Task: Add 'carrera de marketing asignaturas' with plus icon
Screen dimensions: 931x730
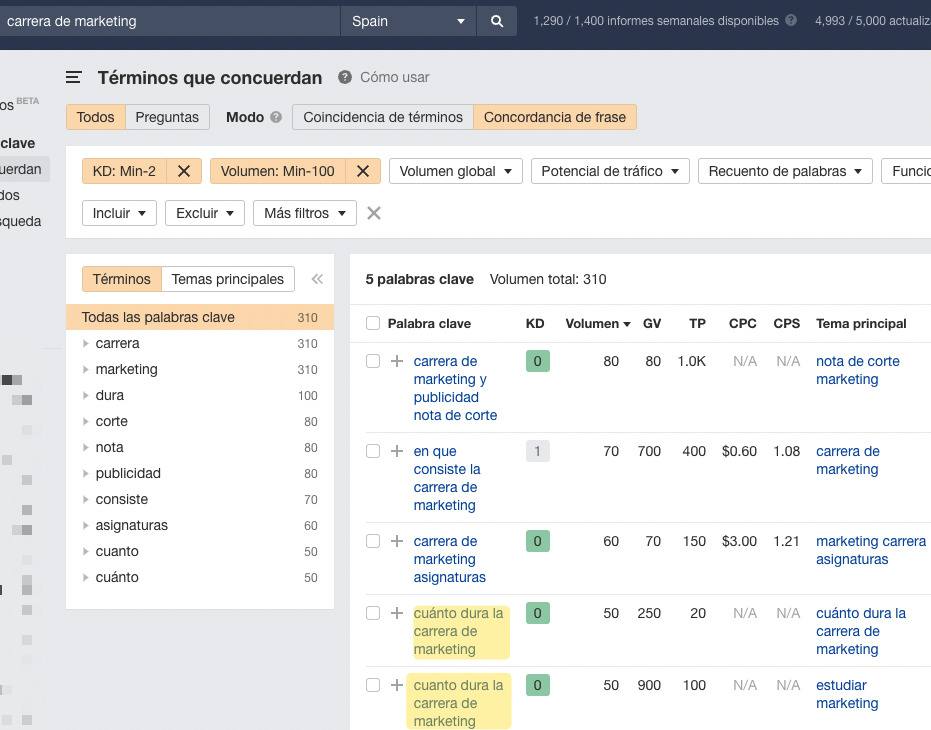Action: click(397, 541)
